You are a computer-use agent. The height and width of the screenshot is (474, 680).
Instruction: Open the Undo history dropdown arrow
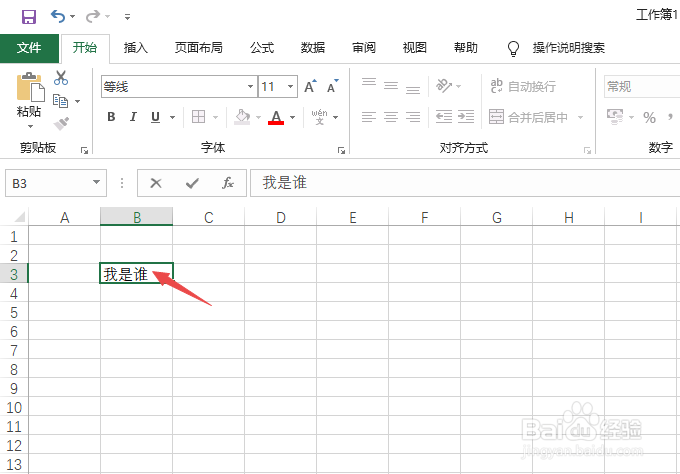(x=72, y=17)
